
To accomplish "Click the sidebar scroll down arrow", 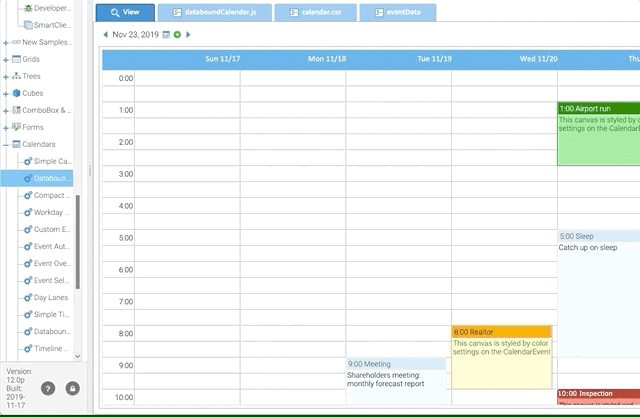I will click(x=79, y=358).
